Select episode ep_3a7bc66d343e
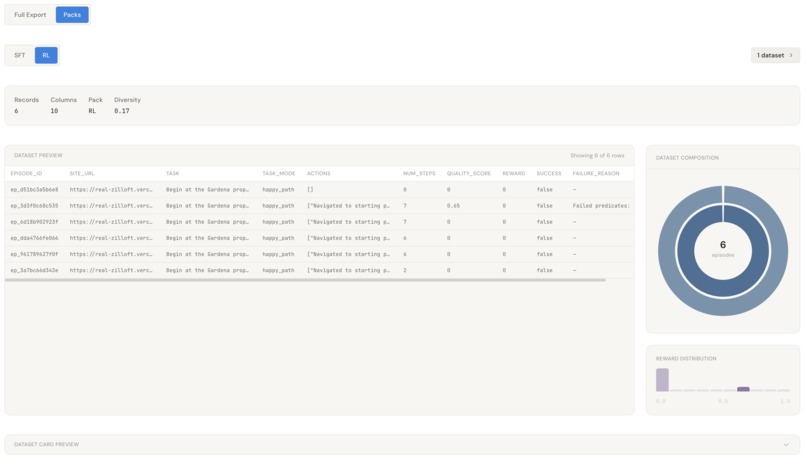This screenshot has height=458, width=806. 34,270
